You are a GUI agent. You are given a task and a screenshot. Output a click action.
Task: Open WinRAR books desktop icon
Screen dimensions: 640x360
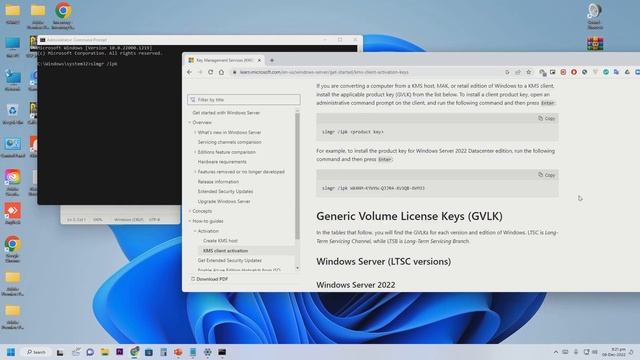[x=595, y=44]
